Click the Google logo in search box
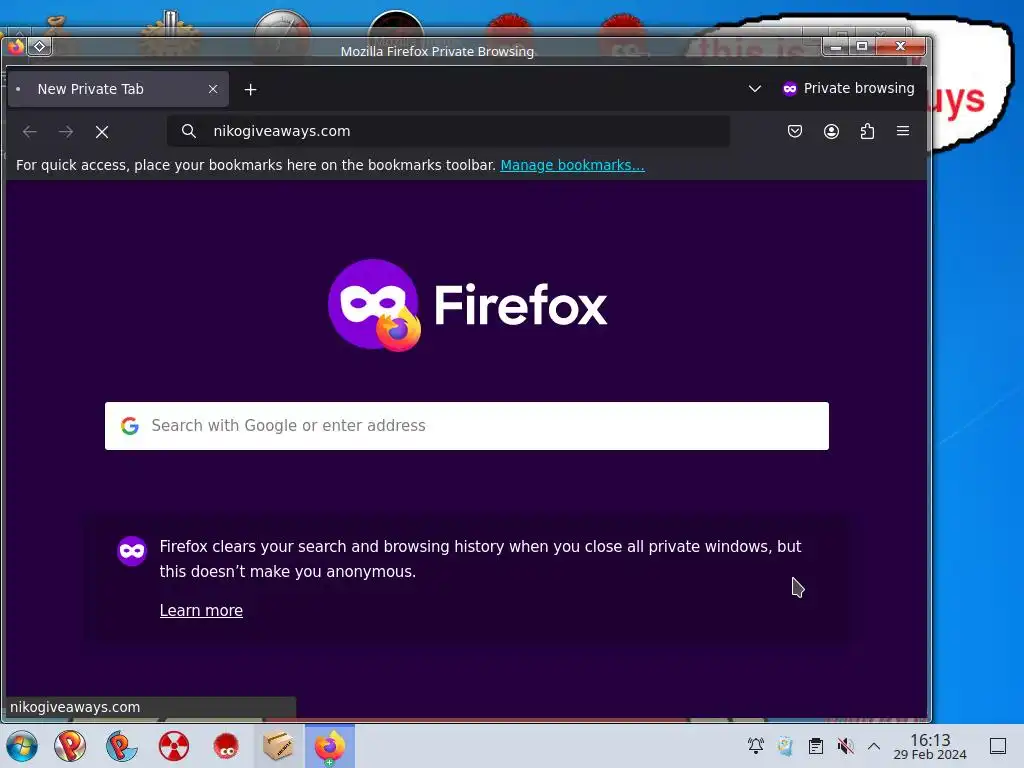 click(x=130, y=426)
